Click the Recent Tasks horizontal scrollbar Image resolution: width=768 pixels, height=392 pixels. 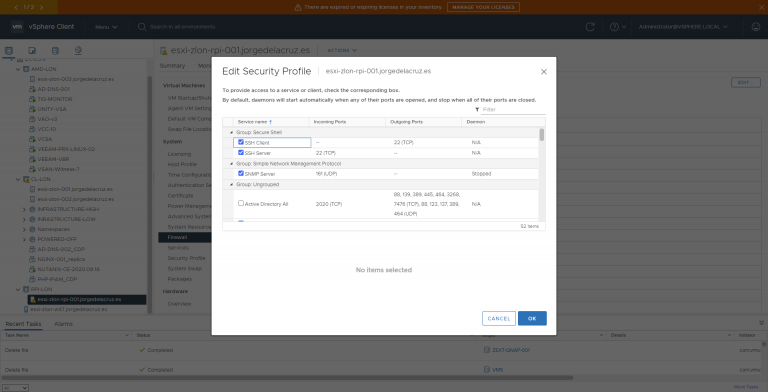point(287,378)
